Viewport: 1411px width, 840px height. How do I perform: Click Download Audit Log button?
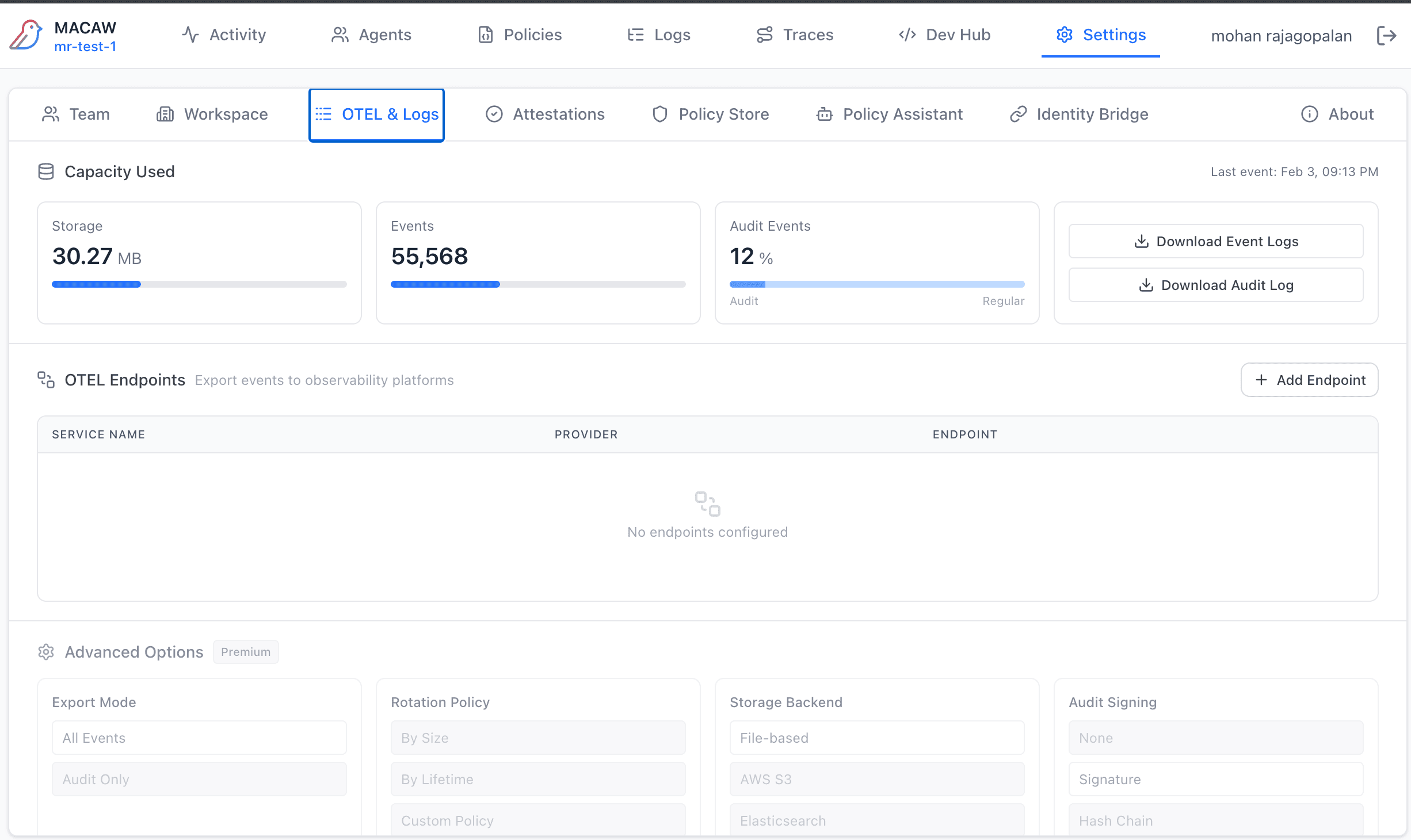point(1215,285)
